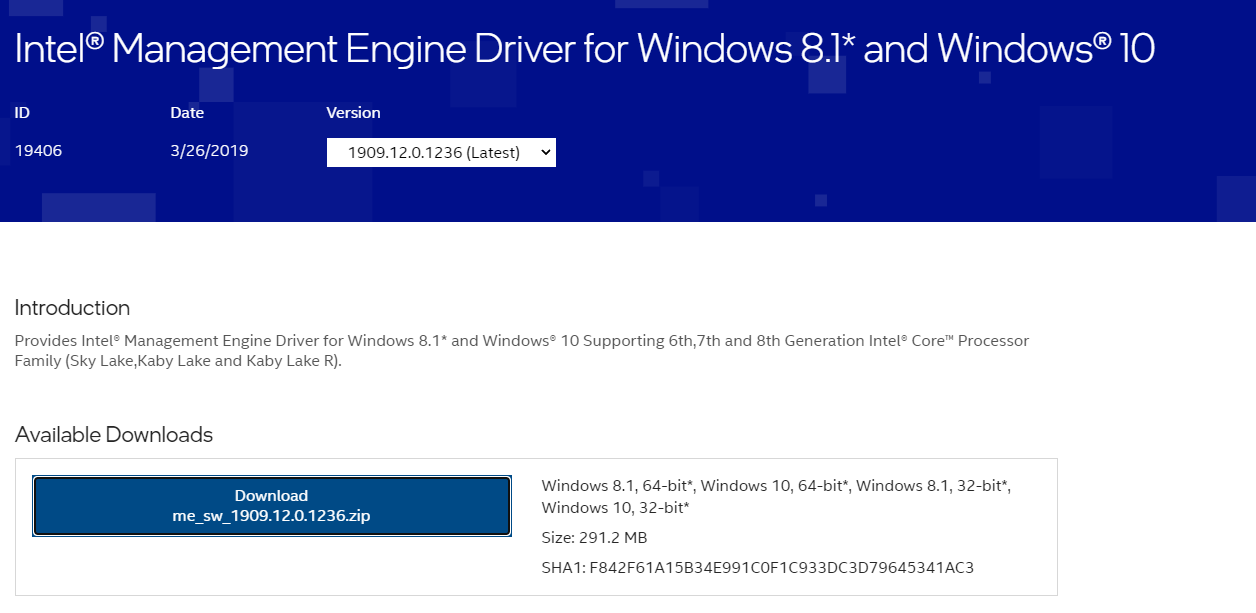
Task: Click the Available Downloads heading
Action: click(x=114, y=435)
